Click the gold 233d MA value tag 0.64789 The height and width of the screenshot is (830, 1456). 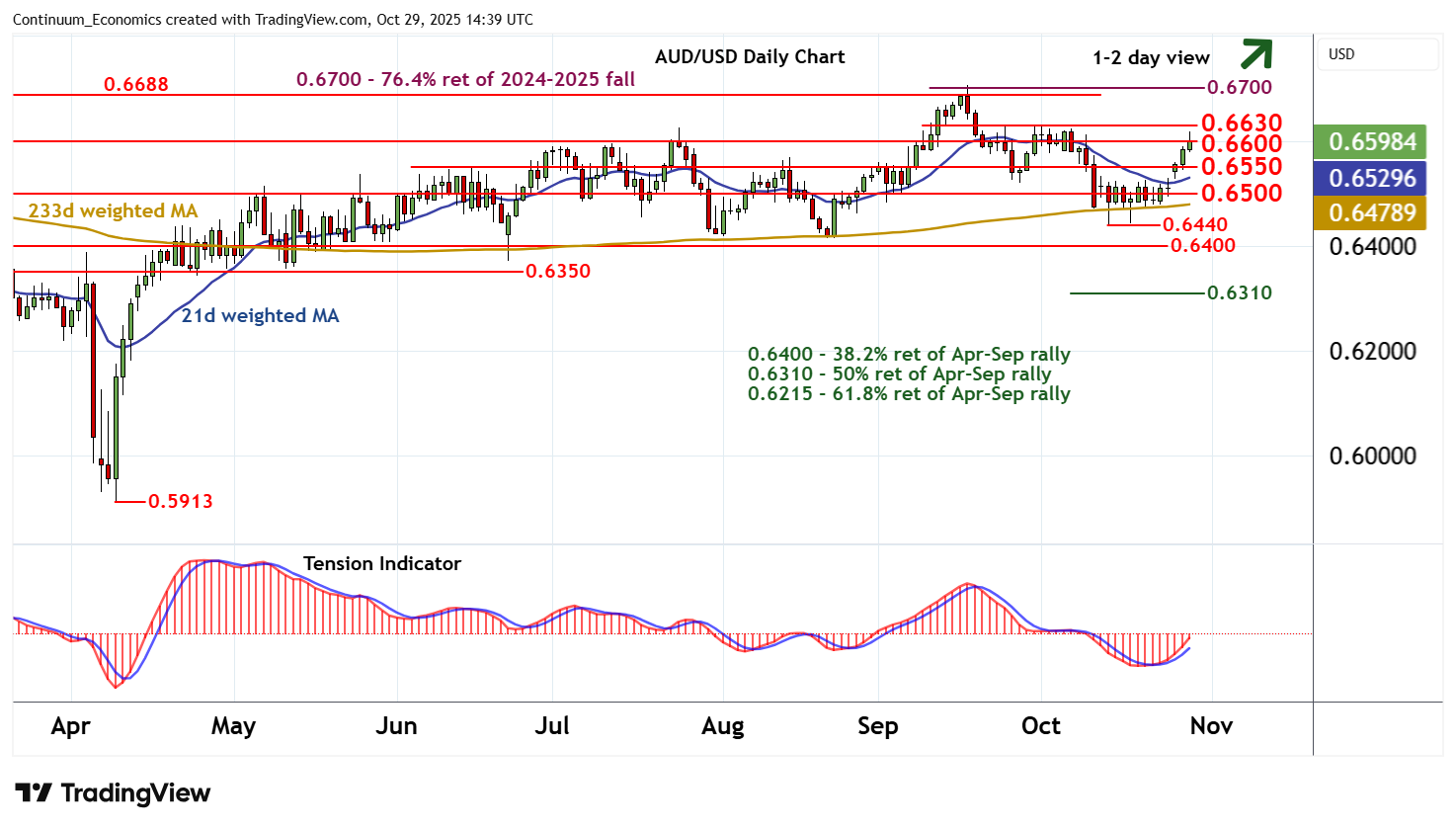coord(1371,213)
